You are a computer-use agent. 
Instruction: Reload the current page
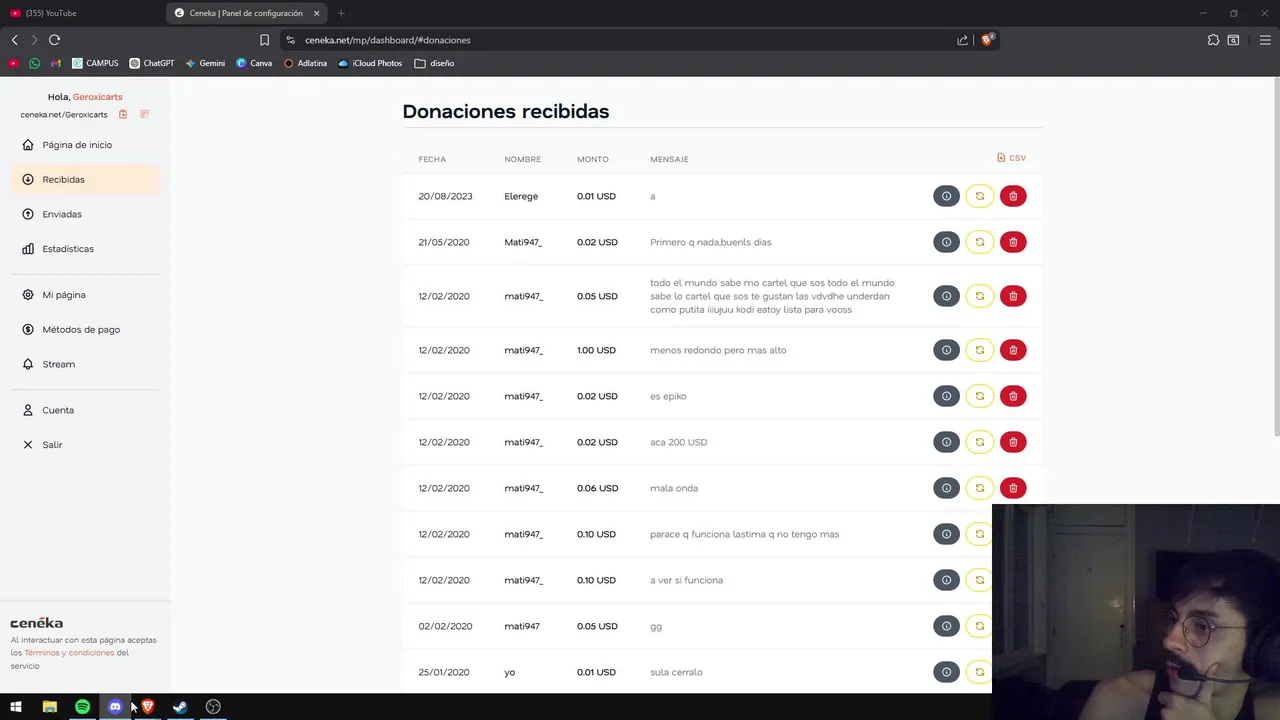coord(54,40)
